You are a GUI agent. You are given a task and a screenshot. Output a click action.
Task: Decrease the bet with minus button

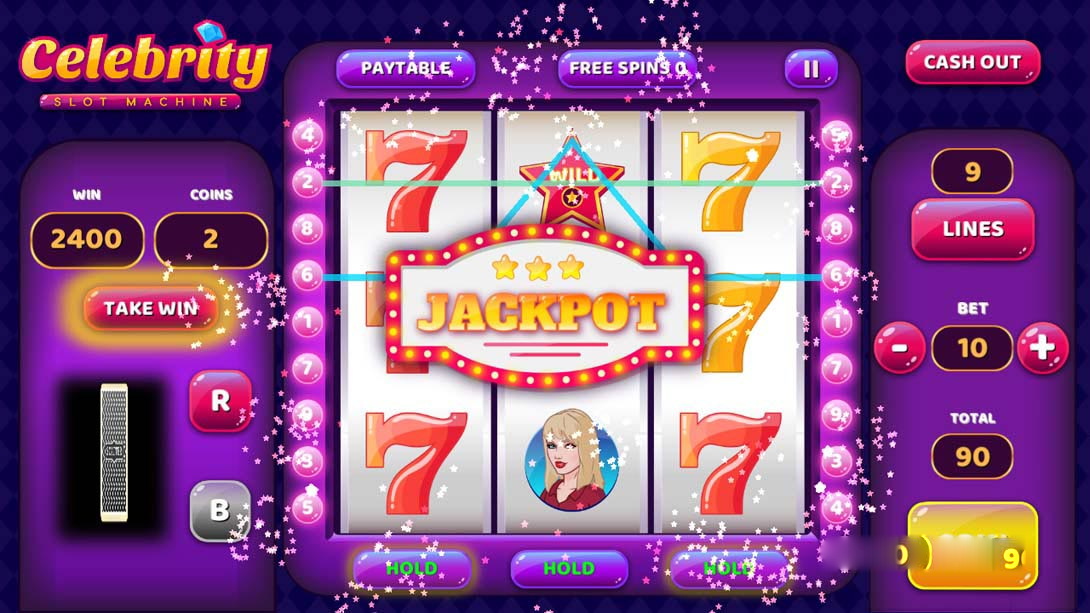pyautogui.click(x=900, y=348)
